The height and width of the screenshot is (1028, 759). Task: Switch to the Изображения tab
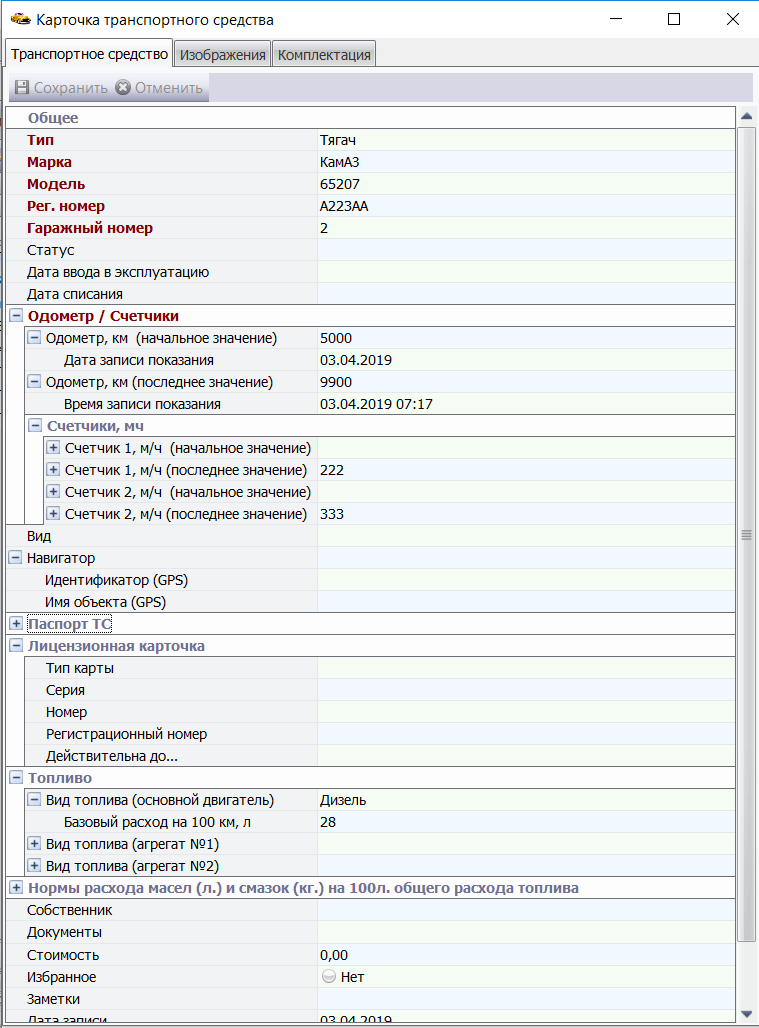(223, 54)
